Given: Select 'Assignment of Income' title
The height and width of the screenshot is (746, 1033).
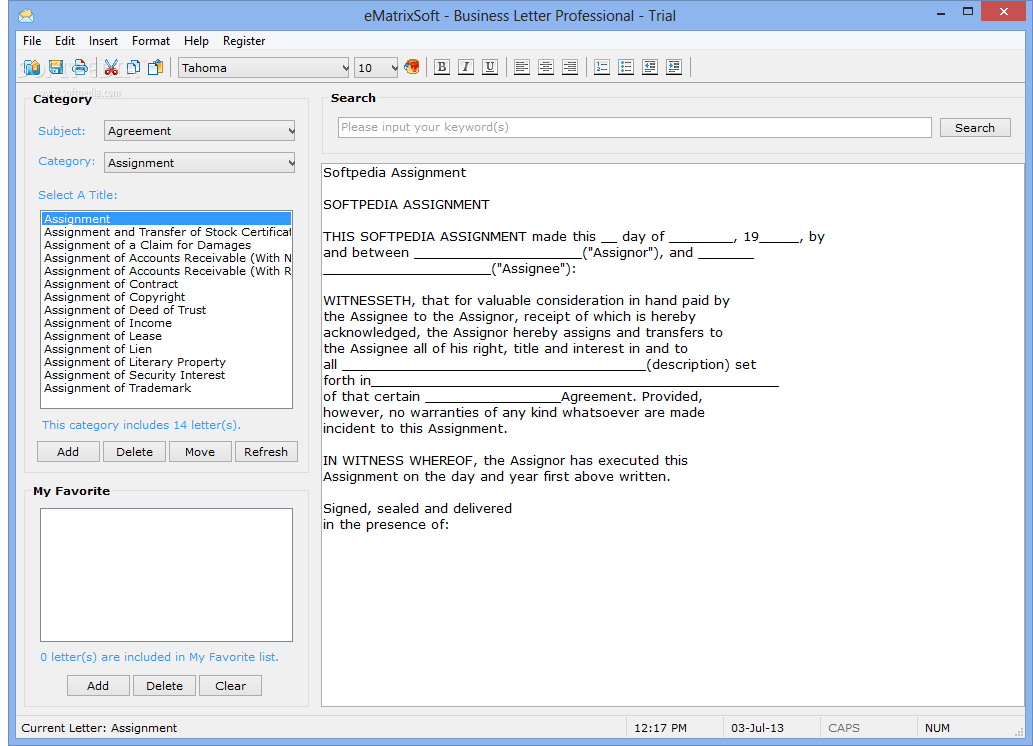Looking at the screenshot, I should pos(167,323).
